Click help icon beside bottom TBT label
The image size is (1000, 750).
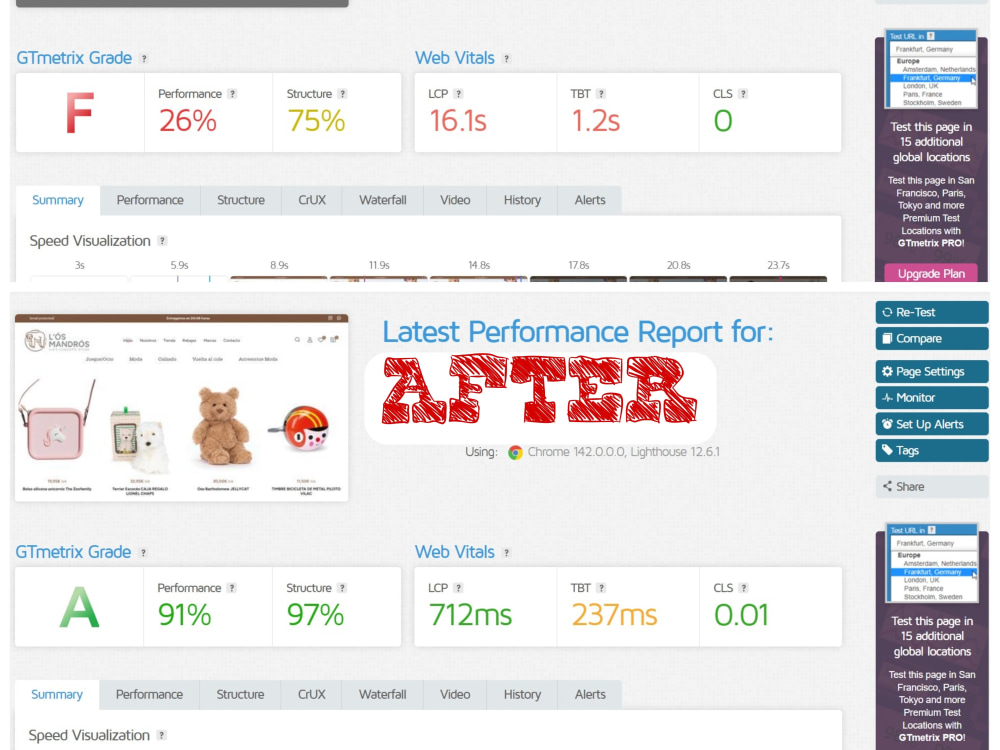(x=601, y=588)
